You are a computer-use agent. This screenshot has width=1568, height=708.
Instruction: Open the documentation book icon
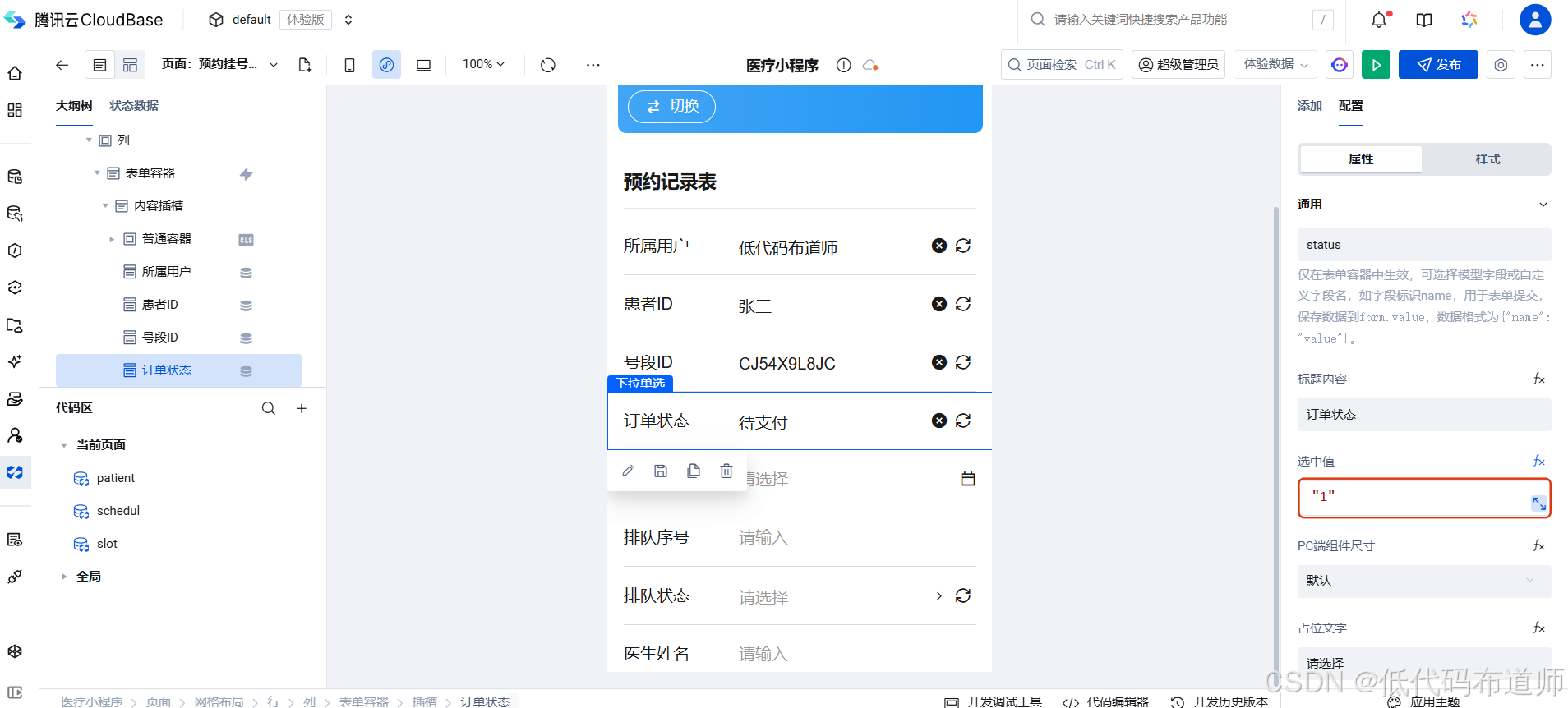[x=1424, y=20]
